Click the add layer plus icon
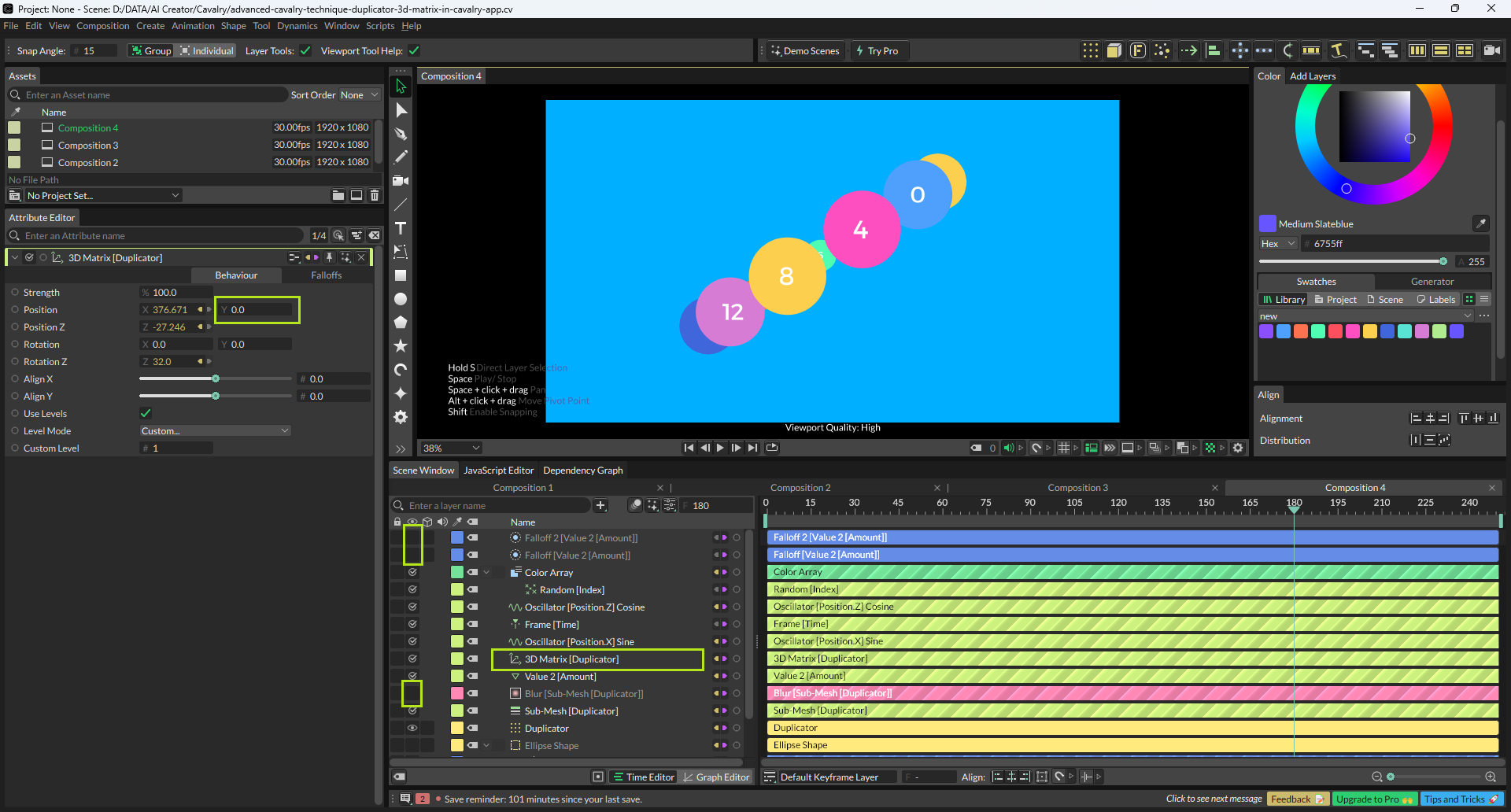The height and width of the screenshot is (812, 1511). [600, 506]
